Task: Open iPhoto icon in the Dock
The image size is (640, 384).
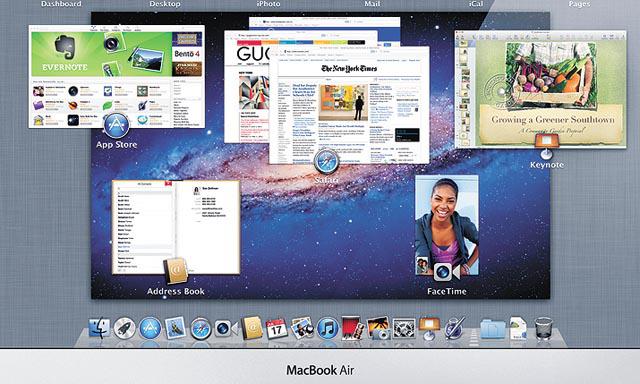Action: pos(378,328)
